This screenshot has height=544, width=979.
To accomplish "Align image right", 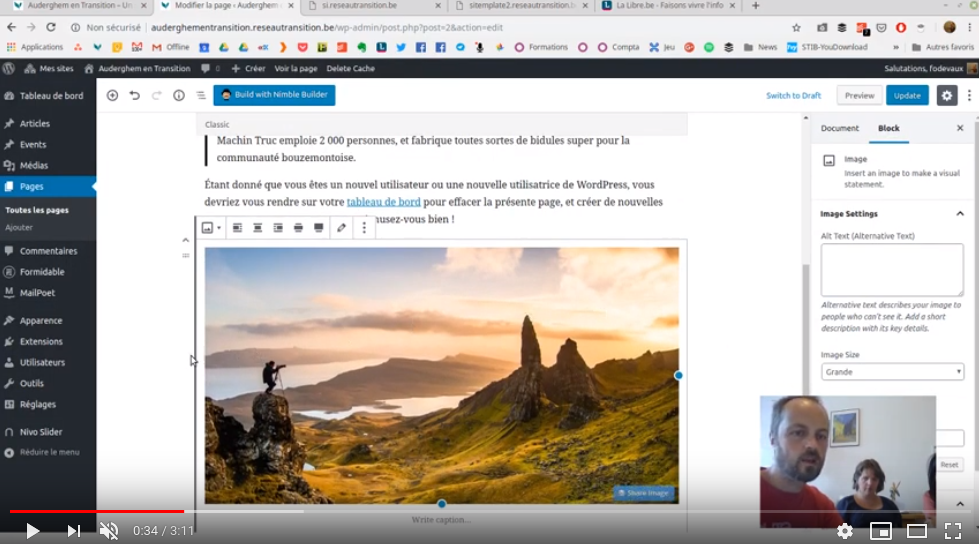I will coord(278,228).
